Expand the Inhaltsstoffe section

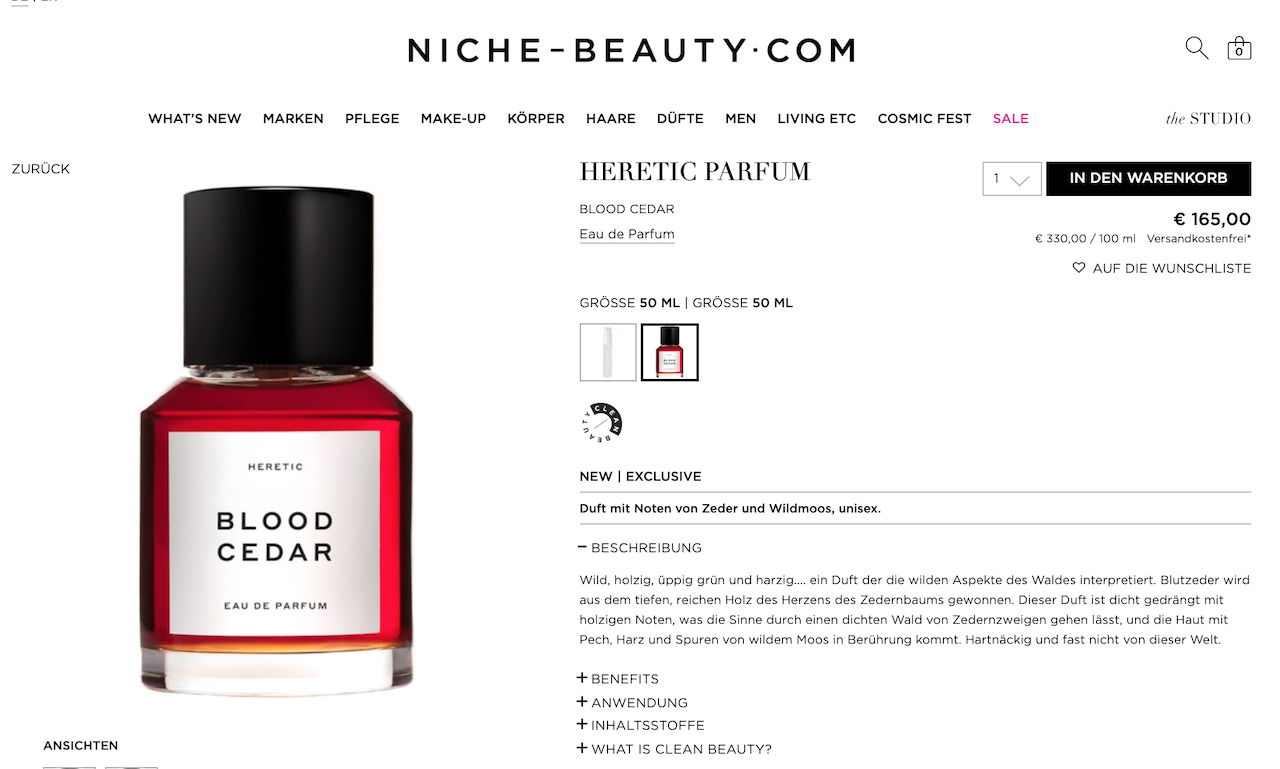coord(641,726)
